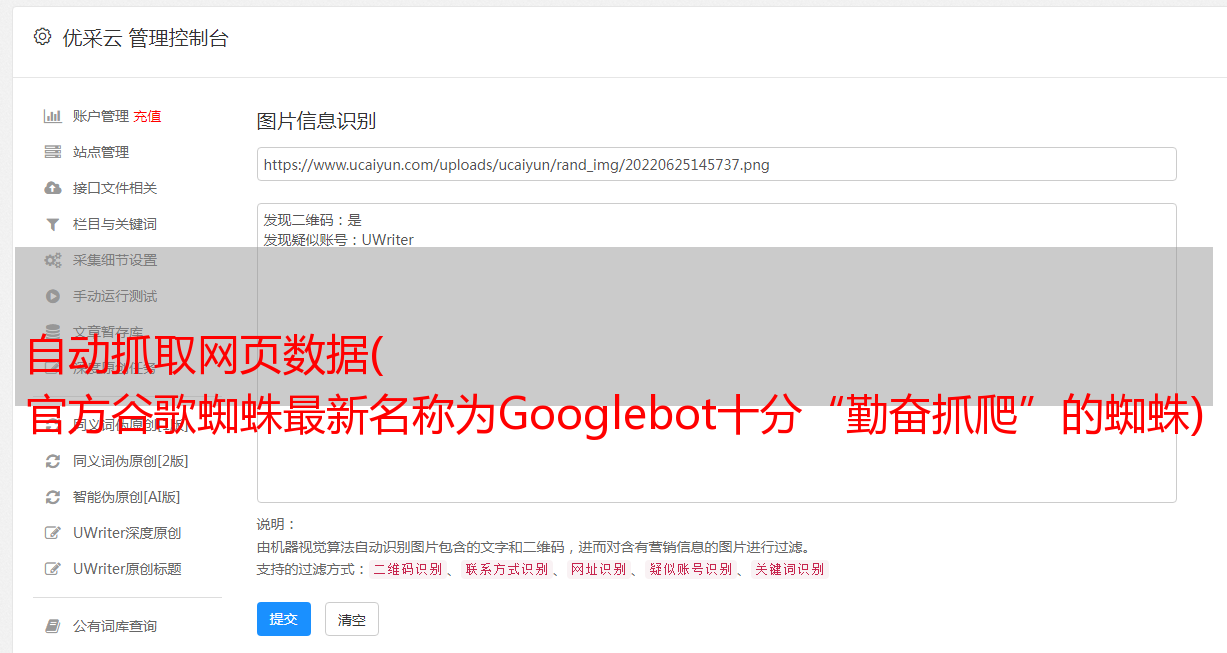1227x653 pixels.
Task: Click the 发现疑似账号：UWriter result line
Action: coord(339,240)
